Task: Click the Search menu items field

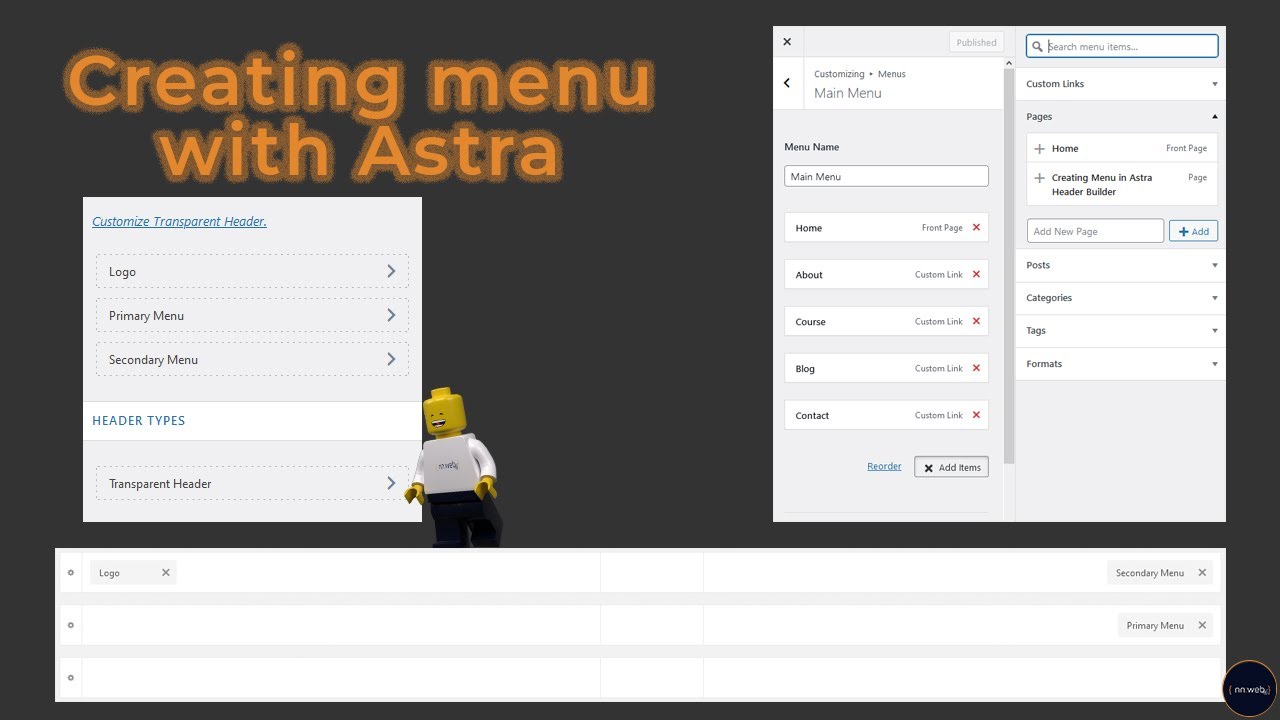Action: pos(1122,46)
